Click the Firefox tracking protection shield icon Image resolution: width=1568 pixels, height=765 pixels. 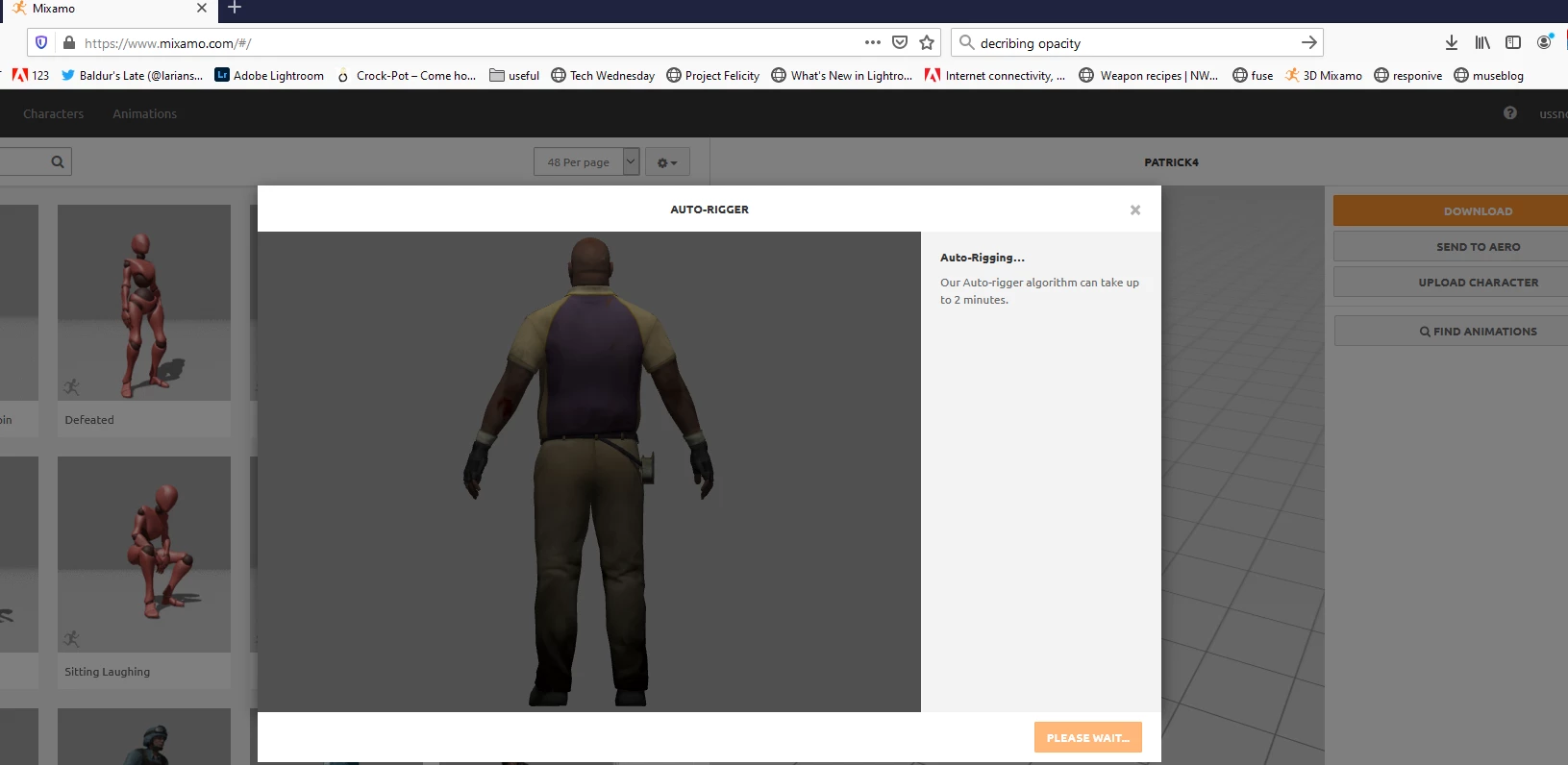tap(41, 43)
